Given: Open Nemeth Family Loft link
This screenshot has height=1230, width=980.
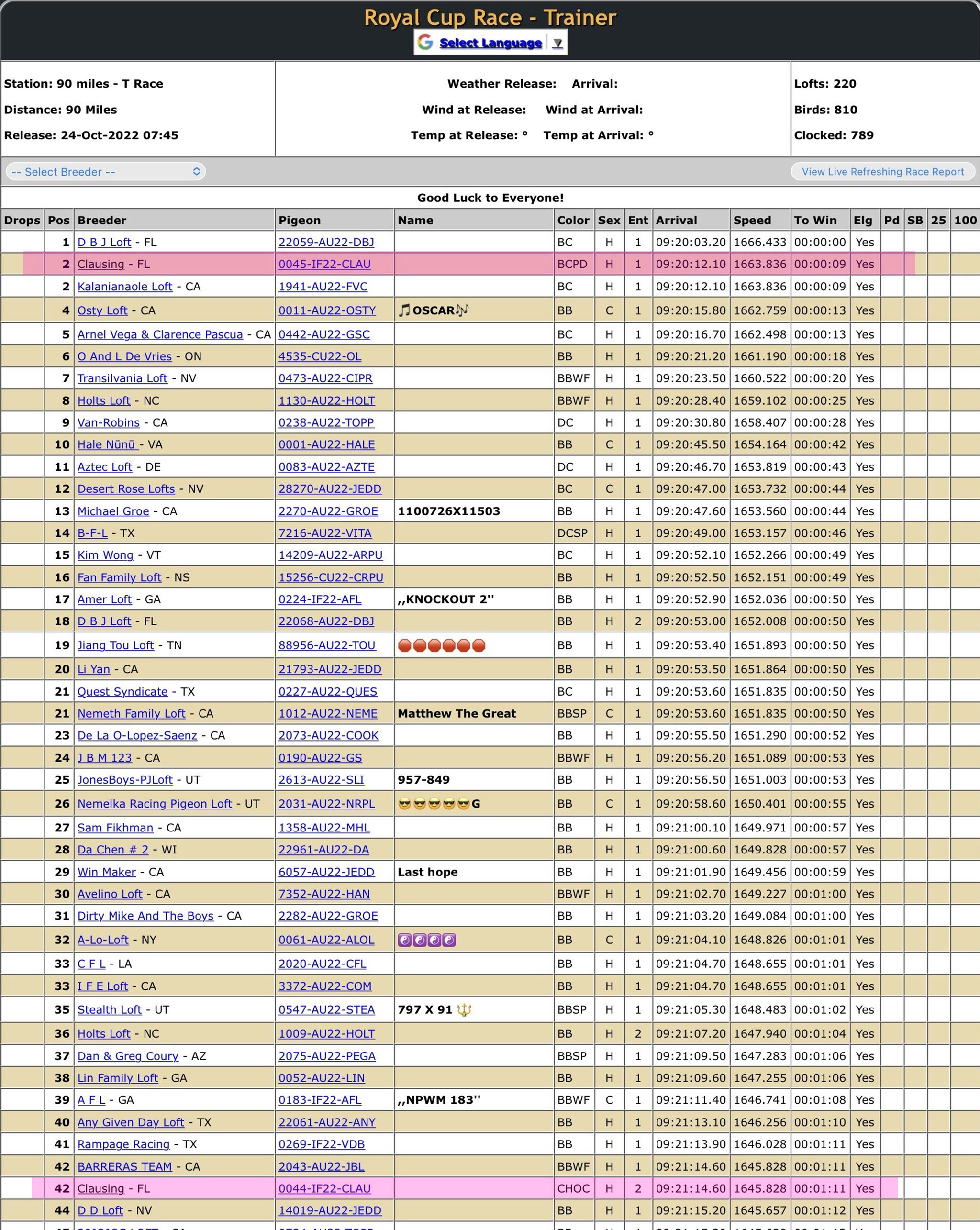Looking at the screenshot, I should click(x=131, y=713).
